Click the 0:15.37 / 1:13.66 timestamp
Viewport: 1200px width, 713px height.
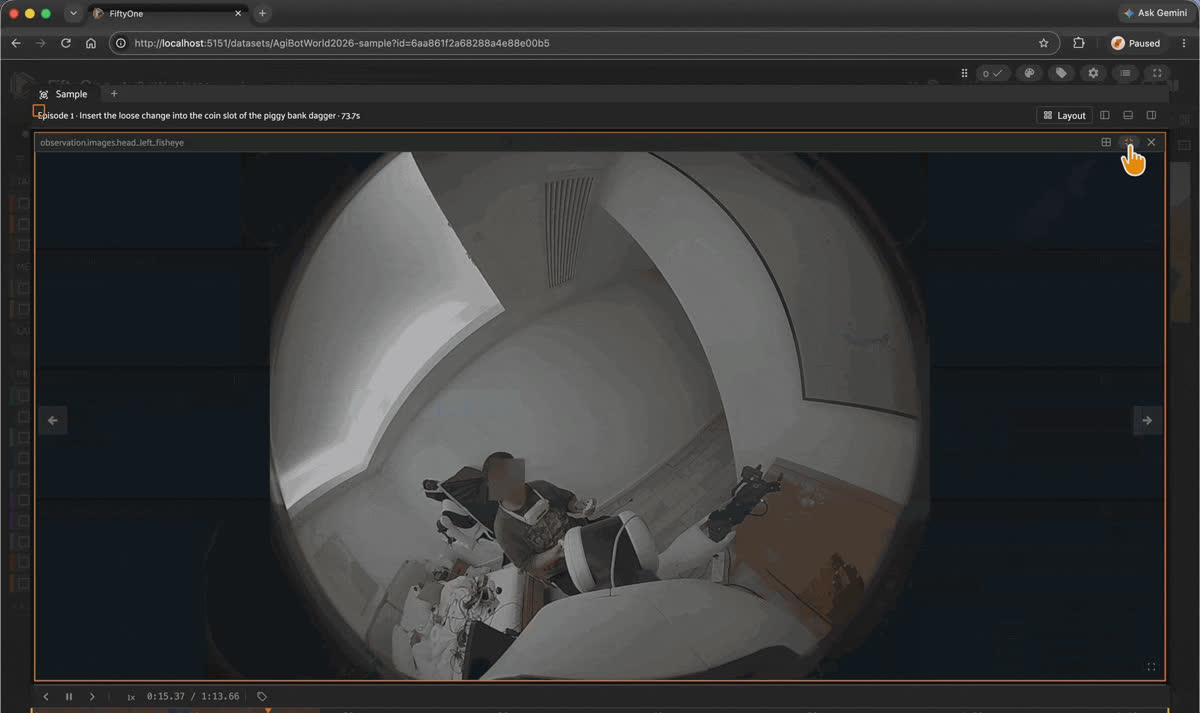click(x=193, y=696)
